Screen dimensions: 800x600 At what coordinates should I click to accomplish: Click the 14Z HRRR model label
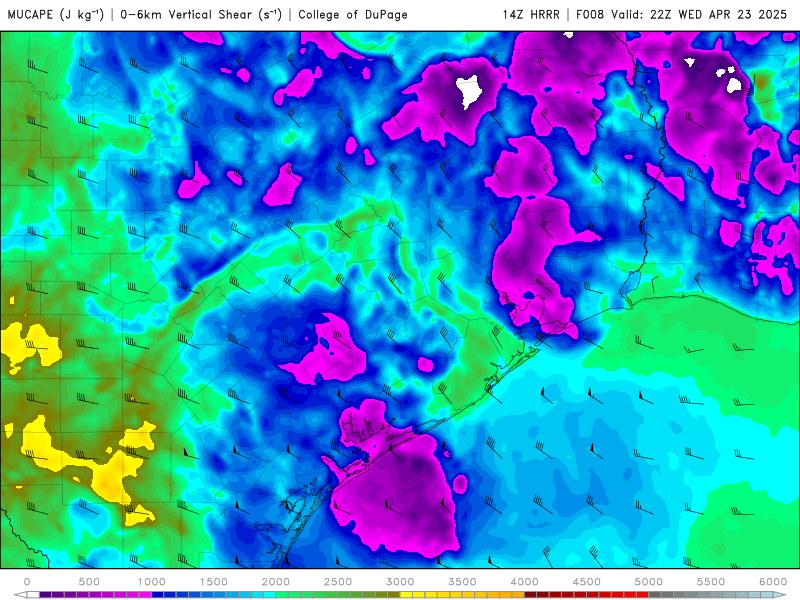[x=531, y=15]
